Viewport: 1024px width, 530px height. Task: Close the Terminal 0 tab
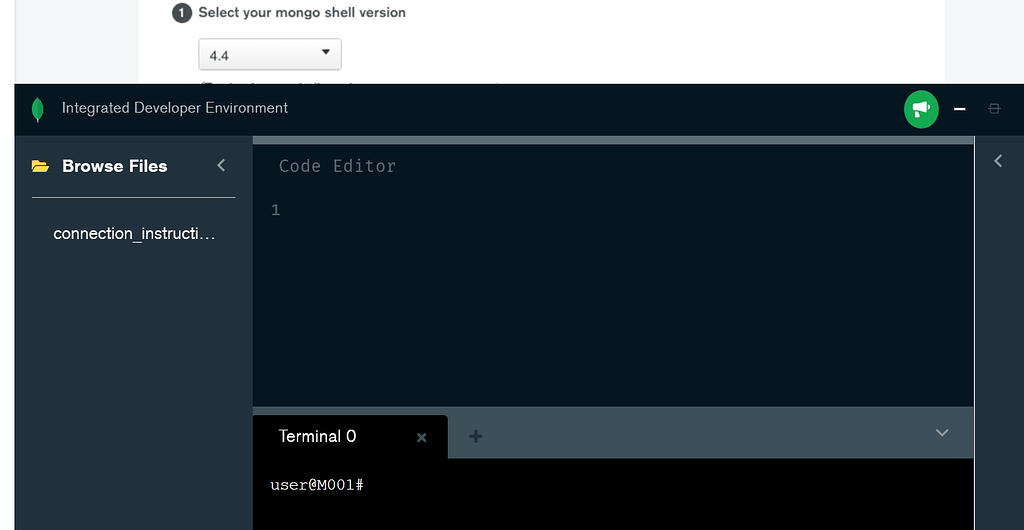422,437
